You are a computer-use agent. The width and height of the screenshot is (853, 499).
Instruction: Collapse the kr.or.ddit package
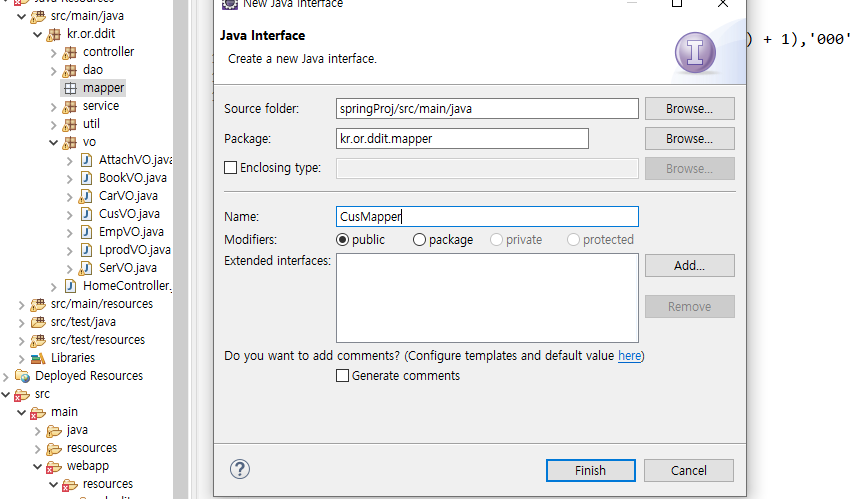(x=38, y=35)
